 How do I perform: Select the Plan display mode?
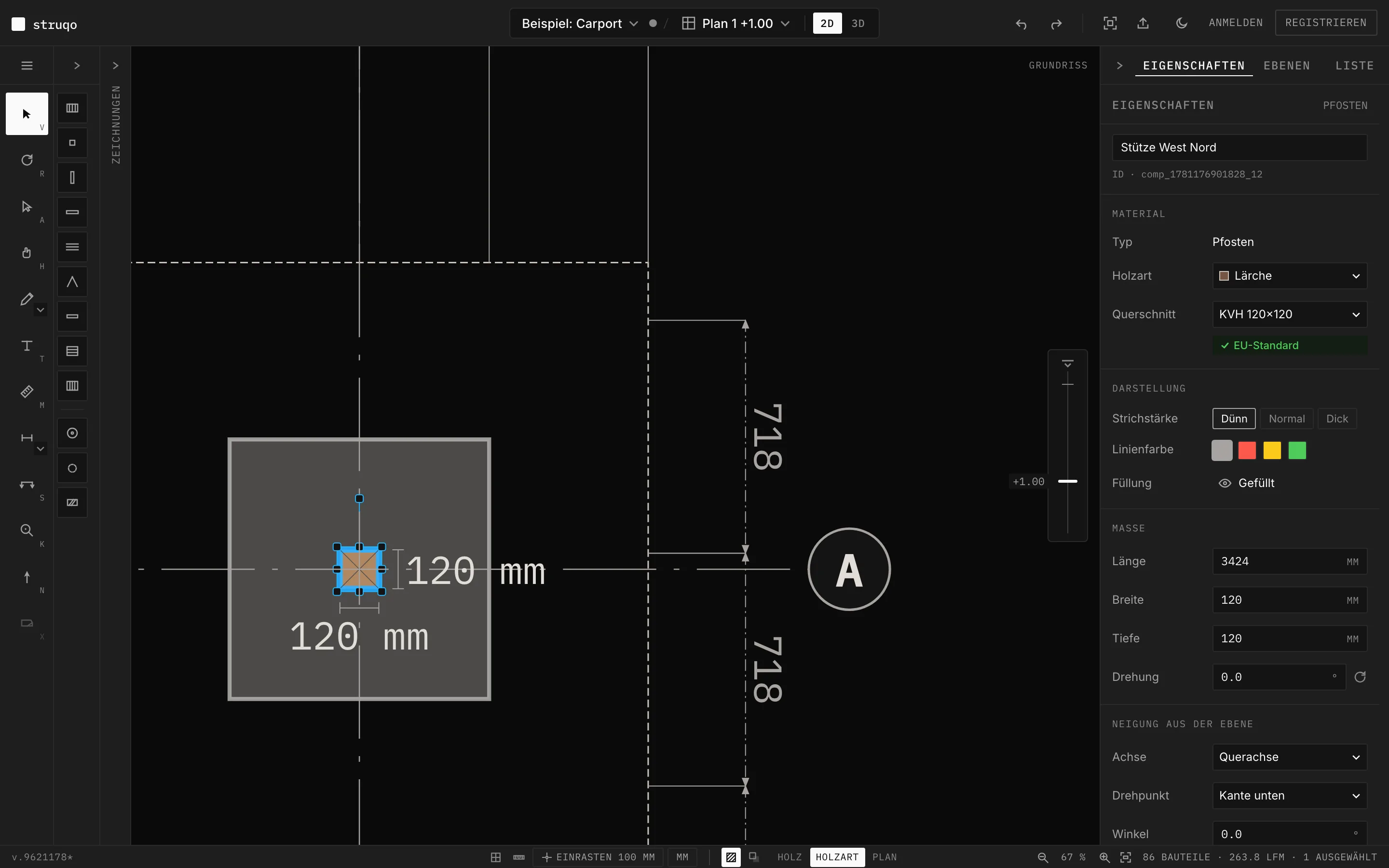[885, 857]
